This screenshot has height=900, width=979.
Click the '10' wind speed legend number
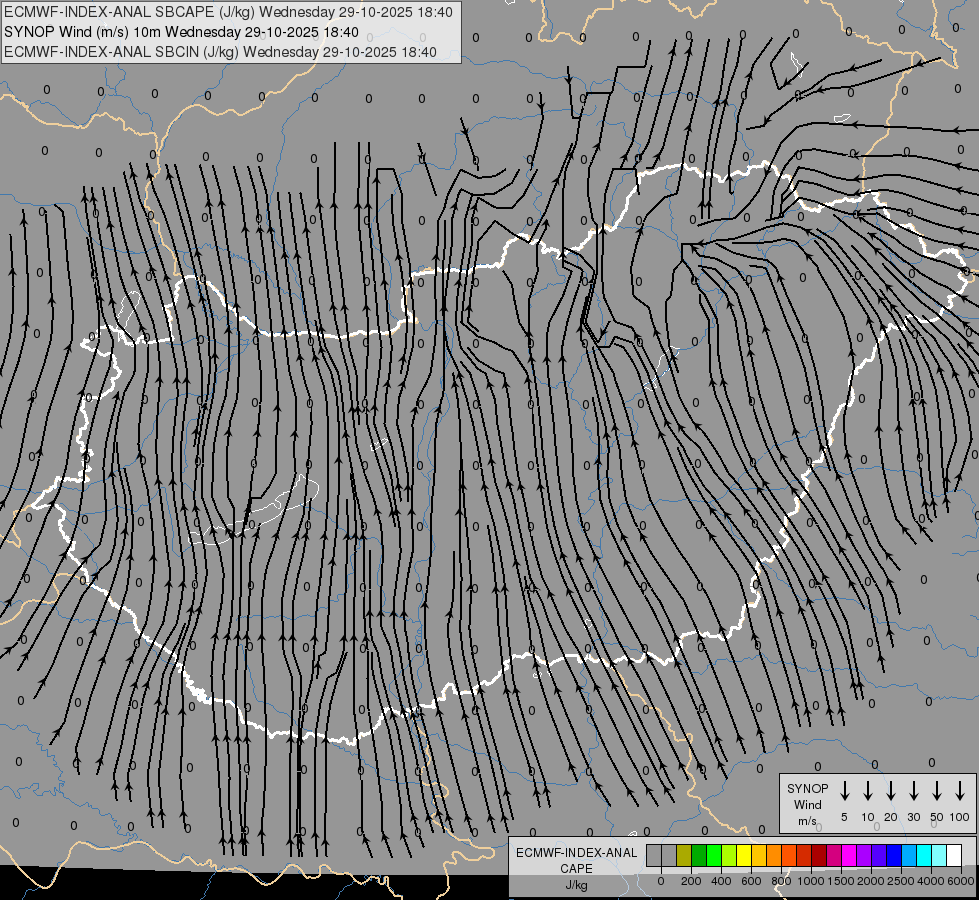[868, 817]
